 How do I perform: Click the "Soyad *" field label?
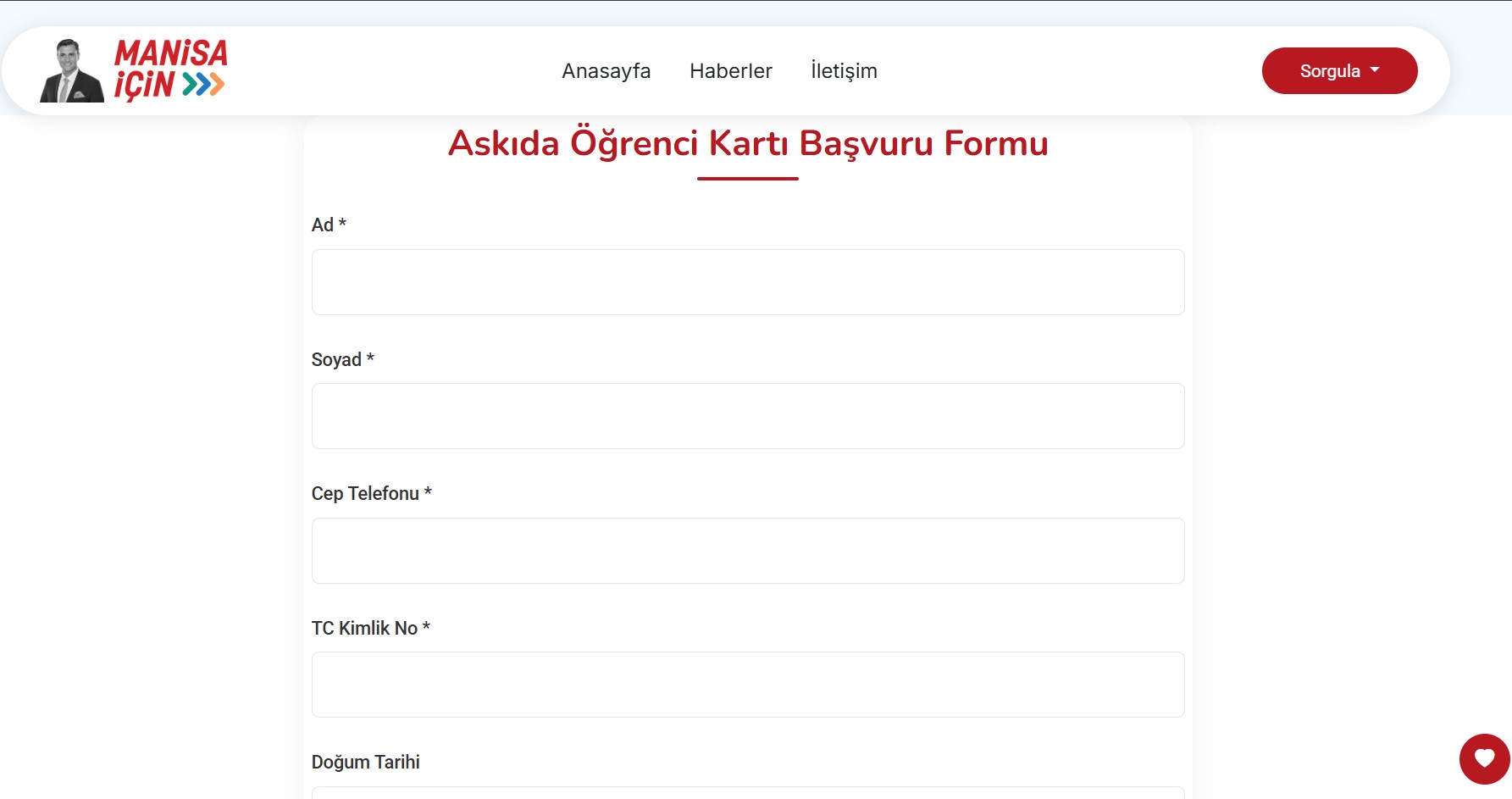[x=342, y=359]
